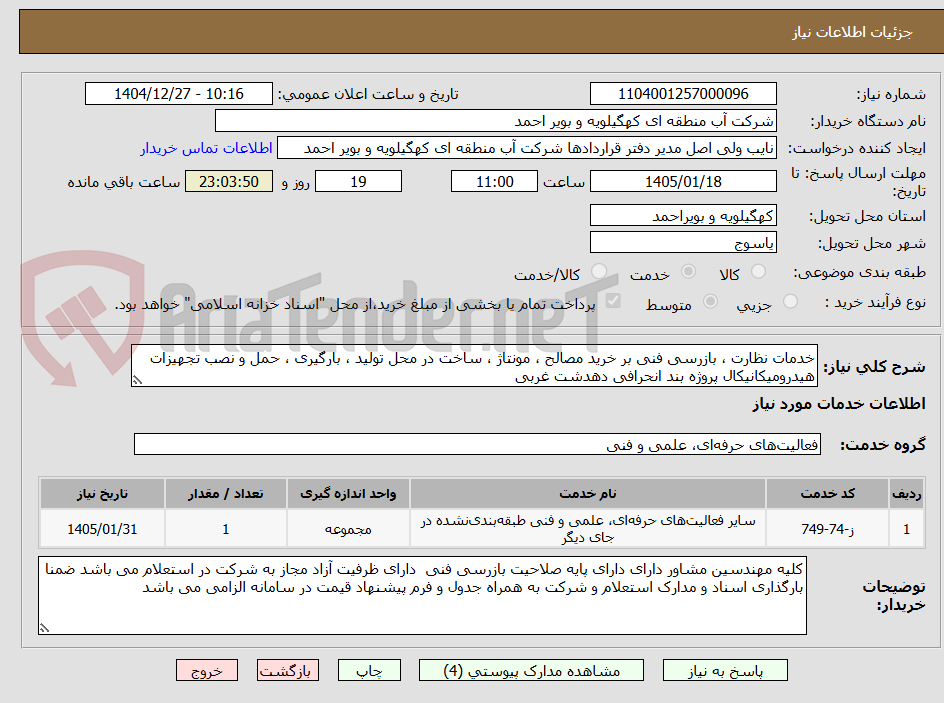
Task: Click the طبقه بندی موضوعی label
Action: (x=859, y=273)
